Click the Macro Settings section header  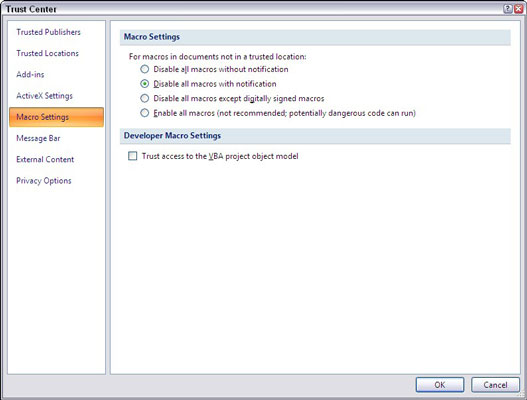(x=152, y=37)
